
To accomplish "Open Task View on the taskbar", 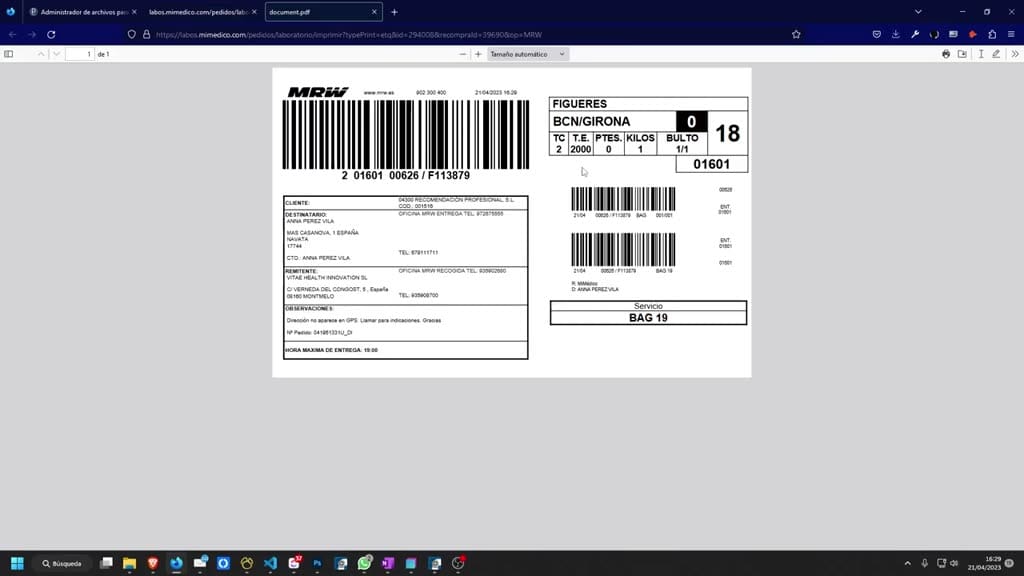I will click(106, 563).
